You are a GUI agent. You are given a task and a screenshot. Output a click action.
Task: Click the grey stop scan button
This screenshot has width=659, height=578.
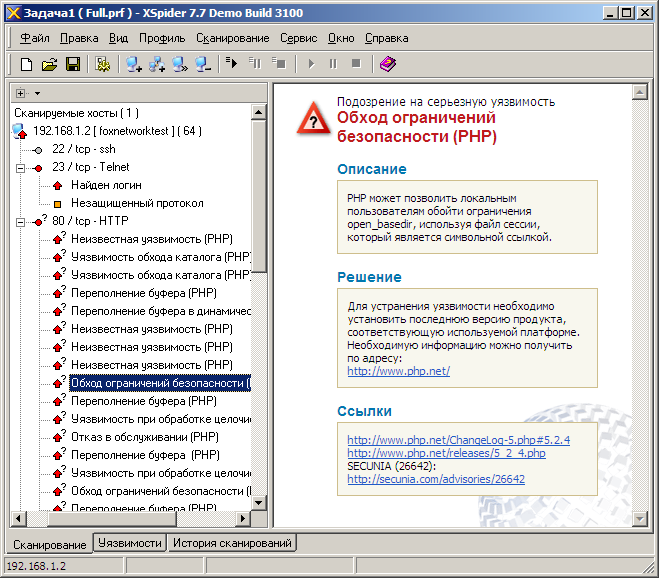coord(356,63)
